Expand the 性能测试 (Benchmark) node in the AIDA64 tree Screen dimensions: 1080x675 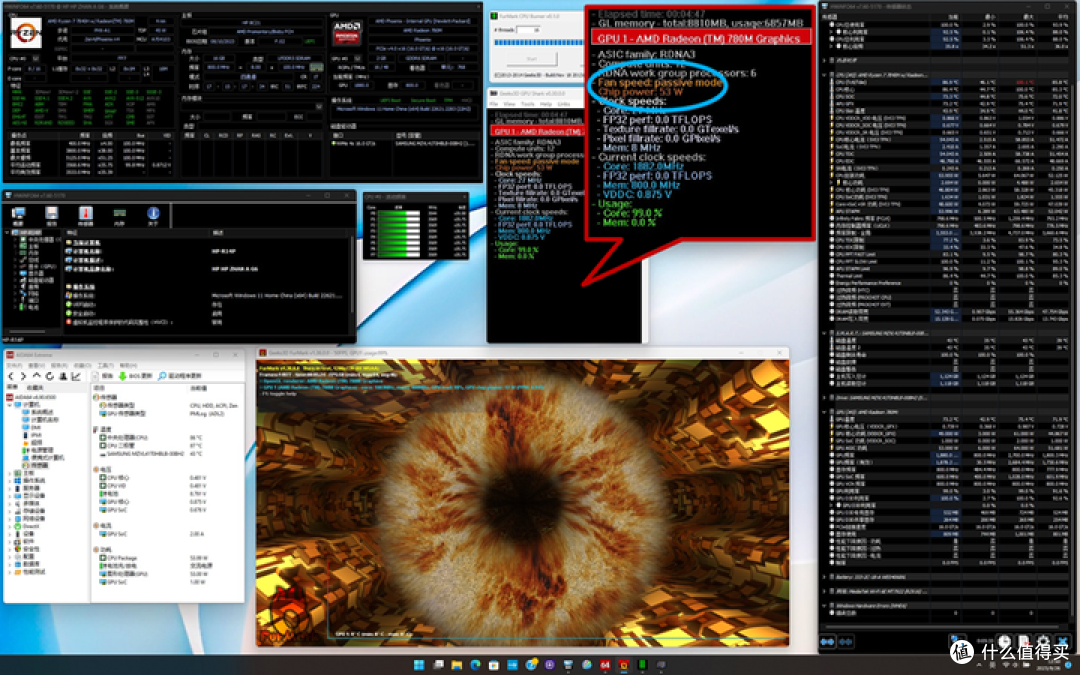10,572
